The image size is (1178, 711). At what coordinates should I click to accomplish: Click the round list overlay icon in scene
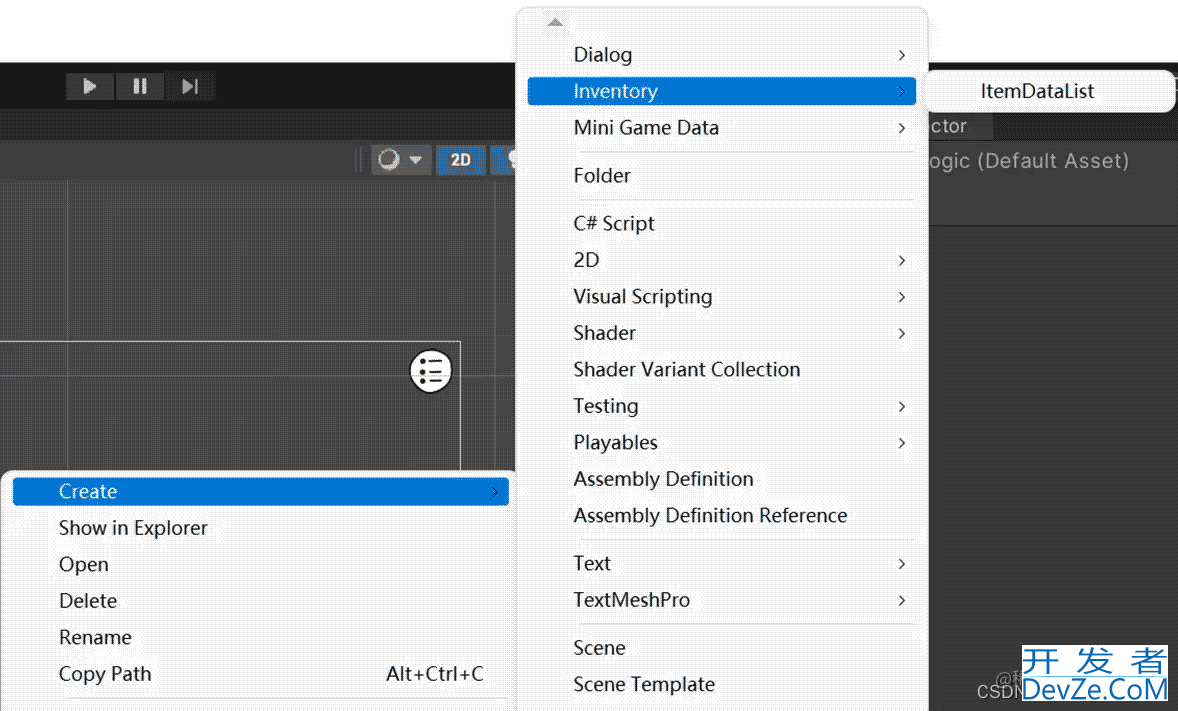coord(430,371)
